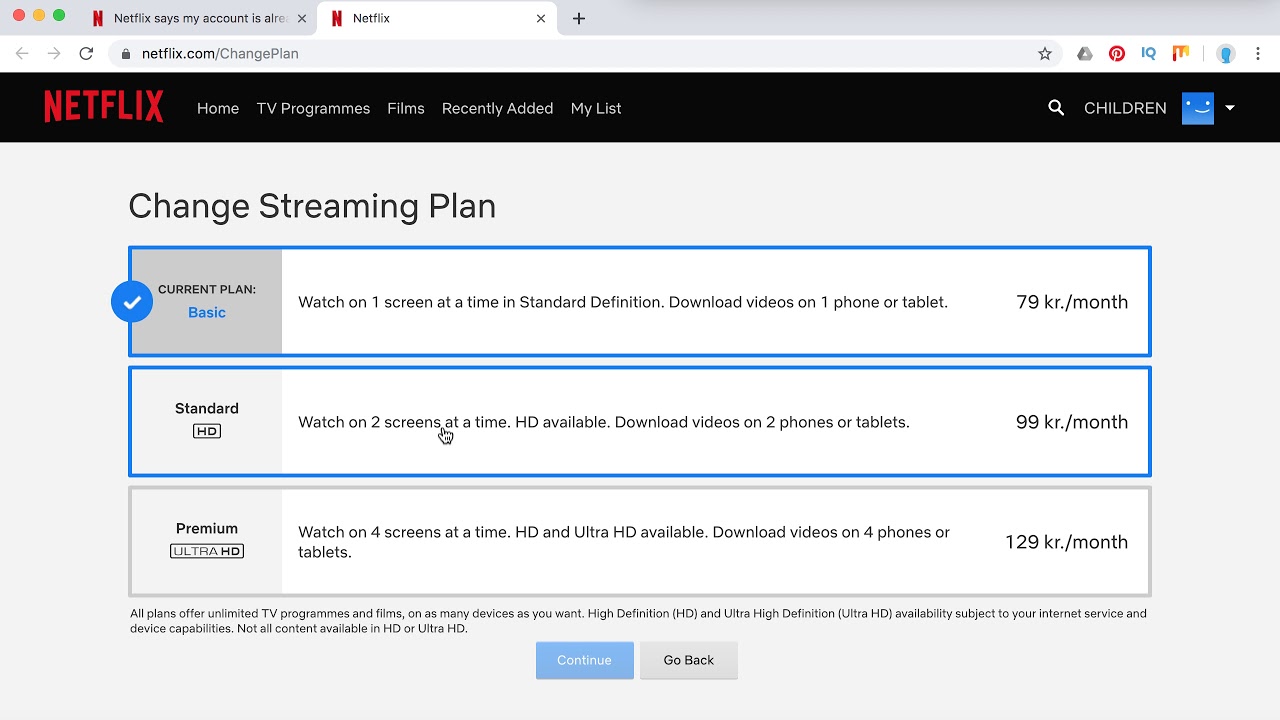The image size is (1280, 720).
Task: Switch to 'Netflix says my account' tab
Action: tap(198, 18)
